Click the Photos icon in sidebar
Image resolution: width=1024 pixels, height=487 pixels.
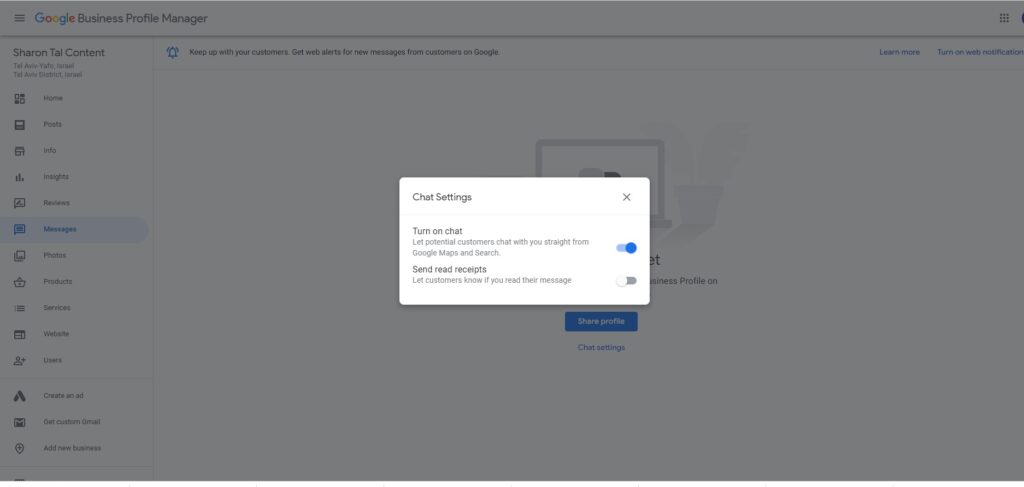[20, 255]
